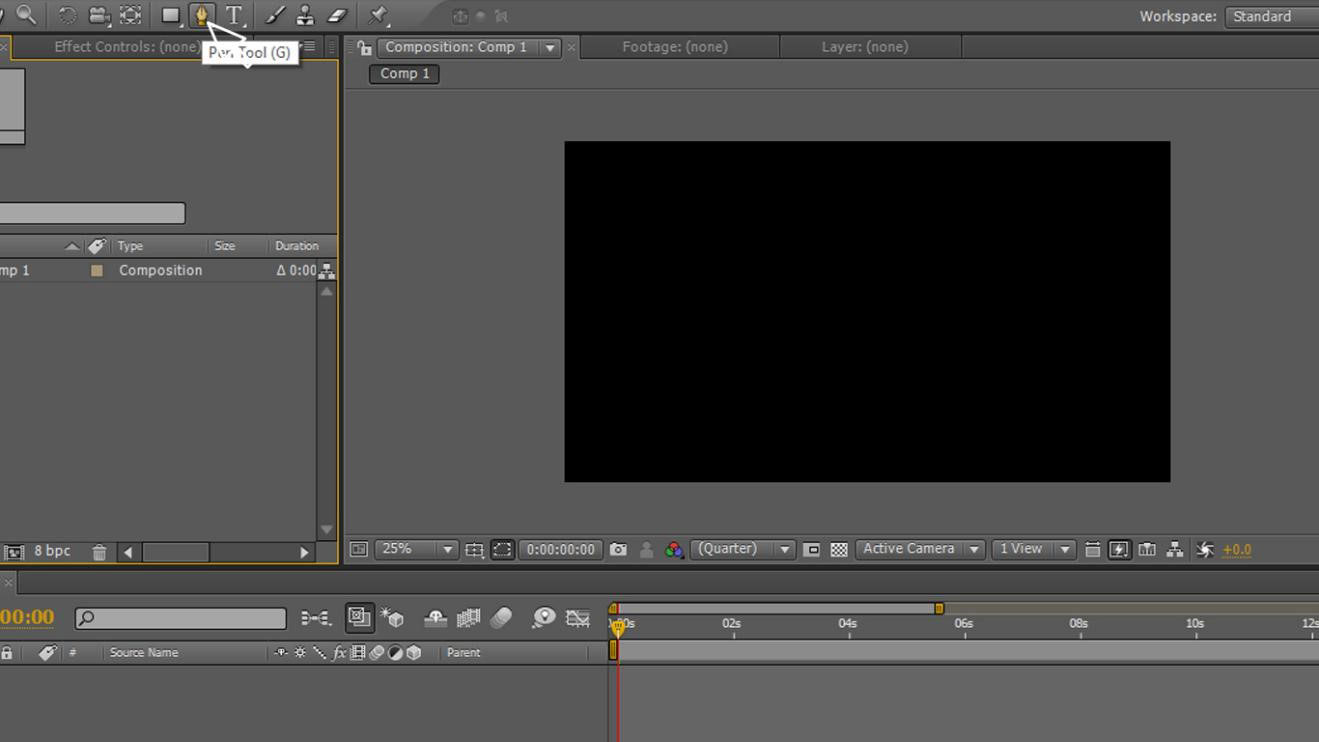Choose the Eraser tool
The image size is (1319, 742).
point(339,15)
